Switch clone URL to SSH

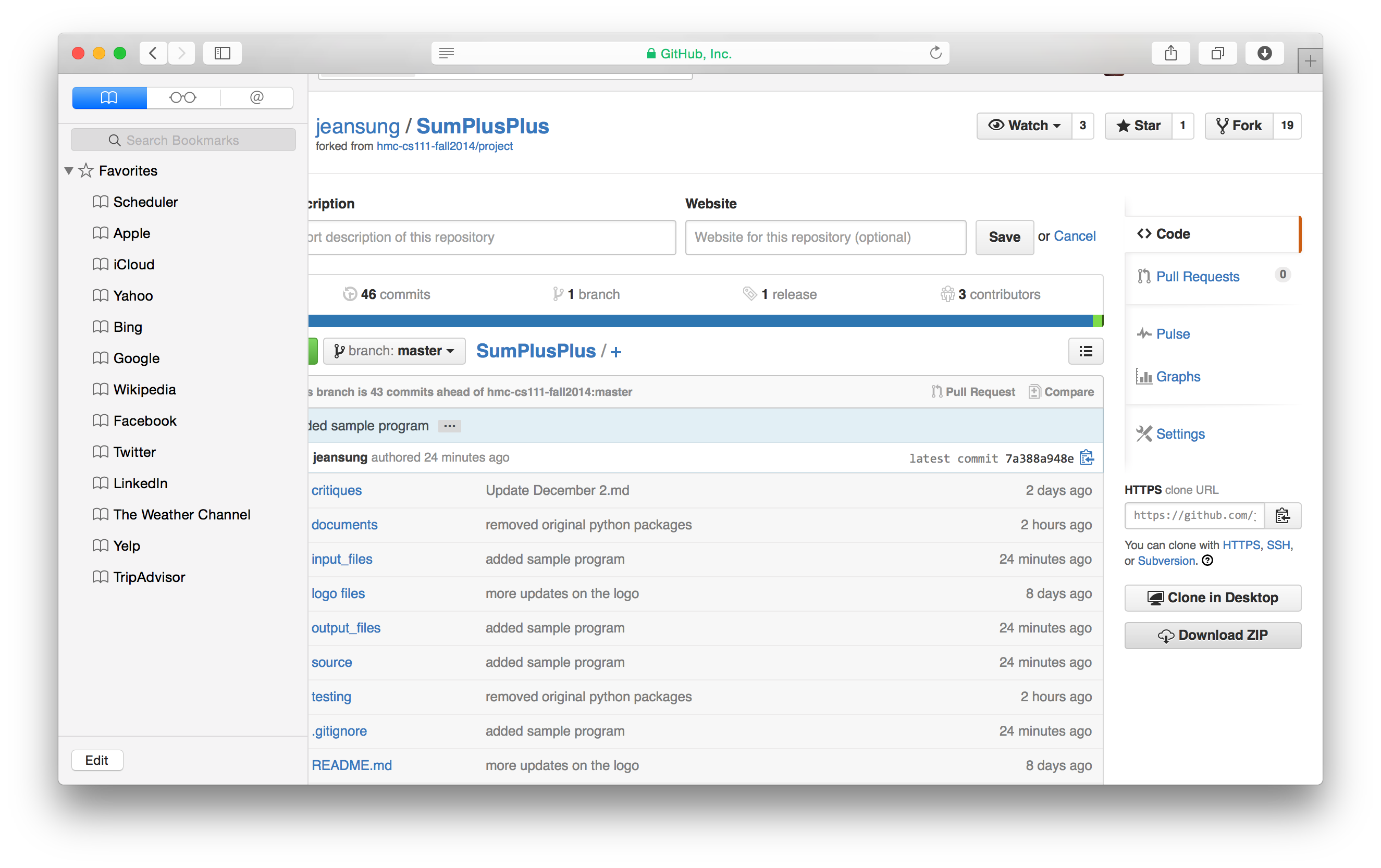tap(1278, 544)
